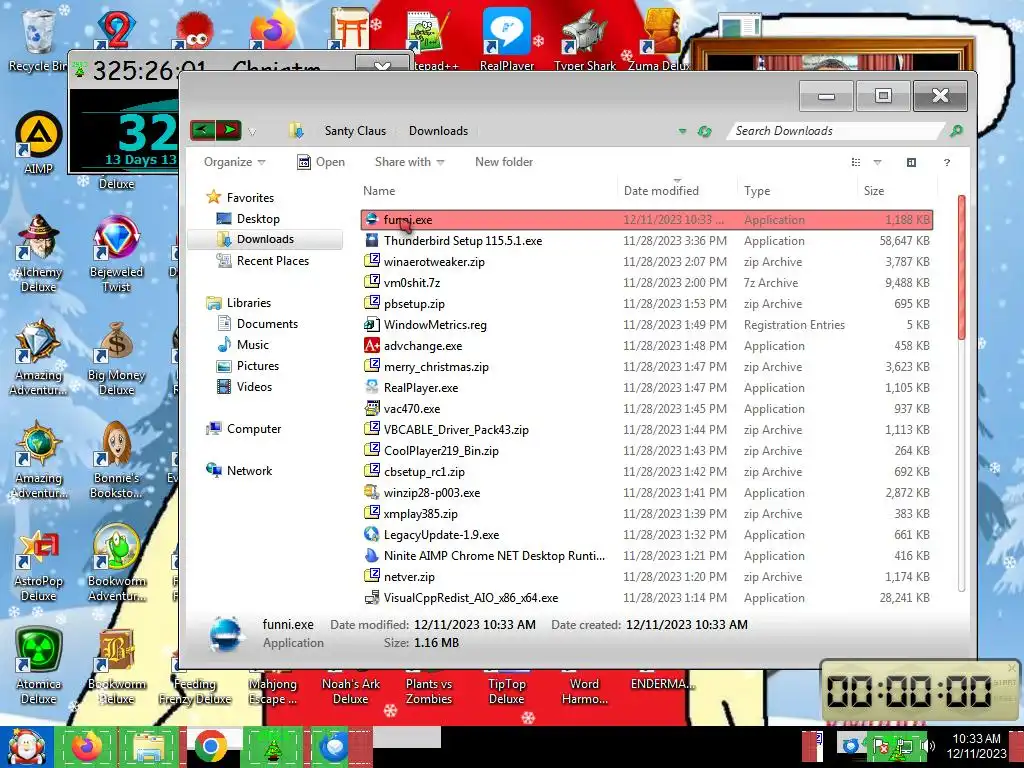Select the WindowMetrics.reg file icon
The height and width of the screenshot is (768, 1024).
point(372,325)
